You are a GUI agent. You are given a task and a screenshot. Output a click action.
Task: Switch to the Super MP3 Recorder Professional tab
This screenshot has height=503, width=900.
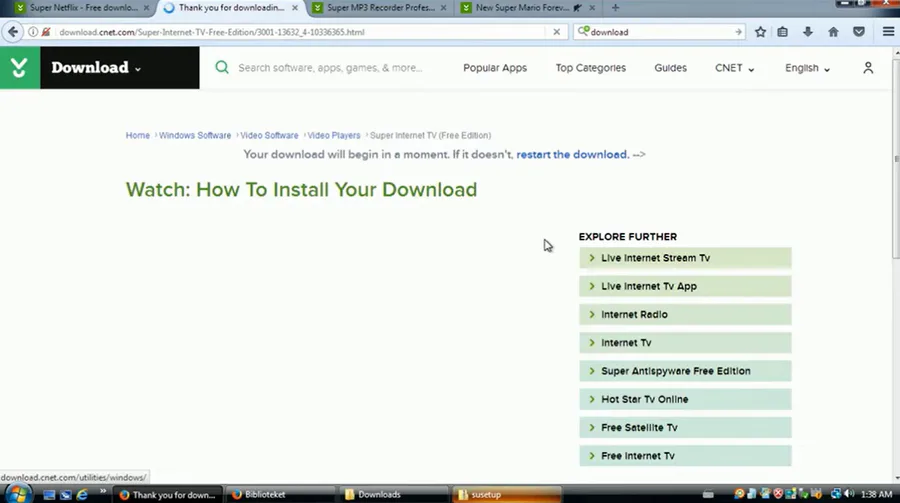pyautogui.click(x=381, y=8)
